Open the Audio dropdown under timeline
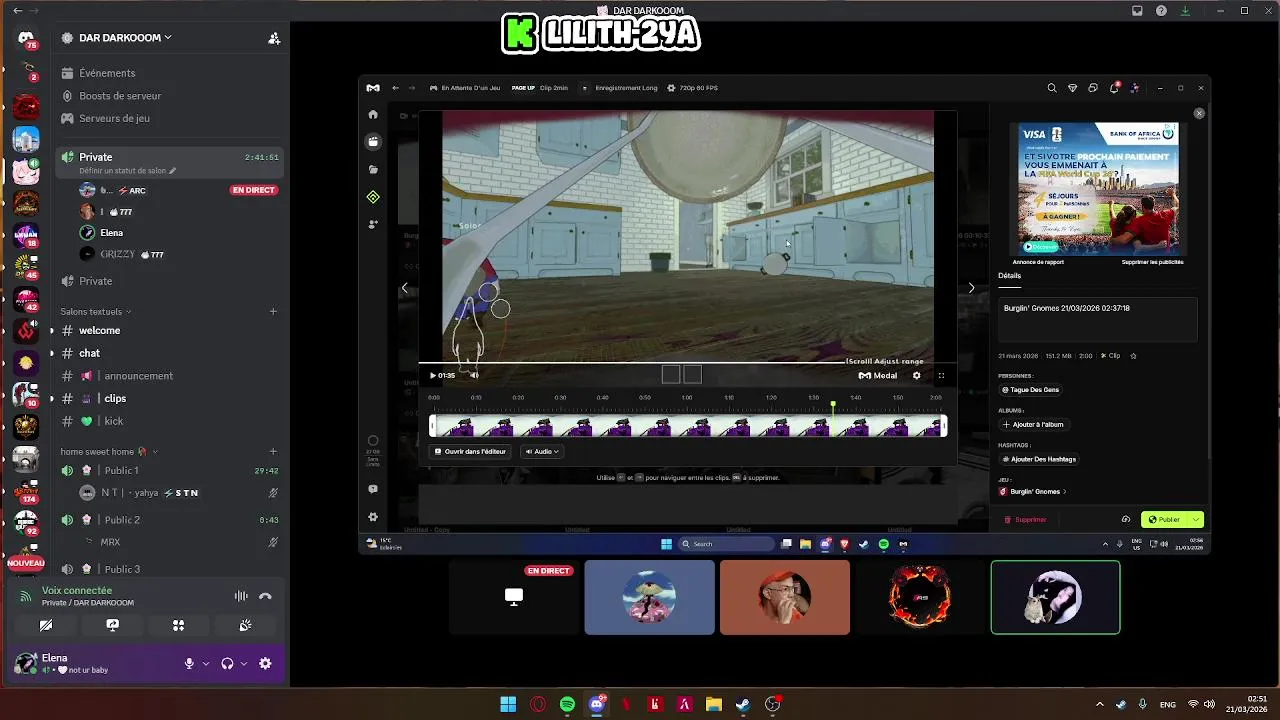The width and height of the screenshot is (1280, 720). pos(541,451)
